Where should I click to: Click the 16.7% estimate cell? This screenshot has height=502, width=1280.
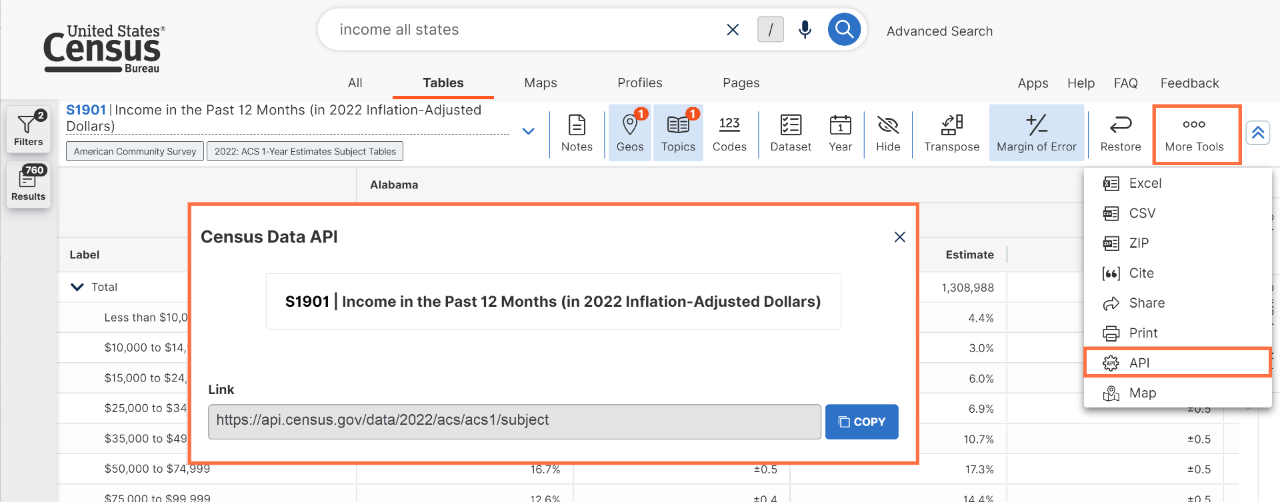point(545,469)
